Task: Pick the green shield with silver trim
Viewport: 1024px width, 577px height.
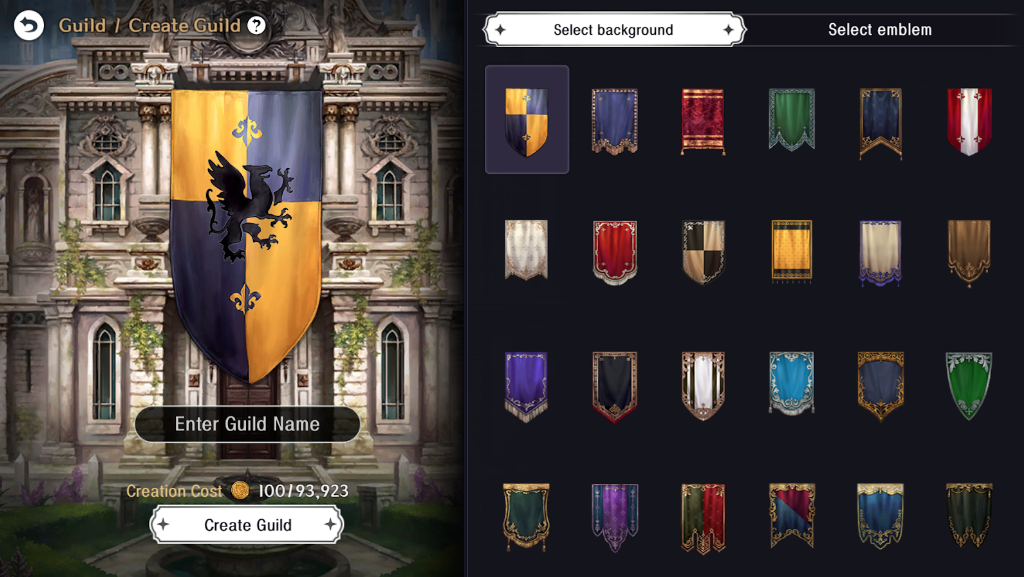Action: coord(968,385)
